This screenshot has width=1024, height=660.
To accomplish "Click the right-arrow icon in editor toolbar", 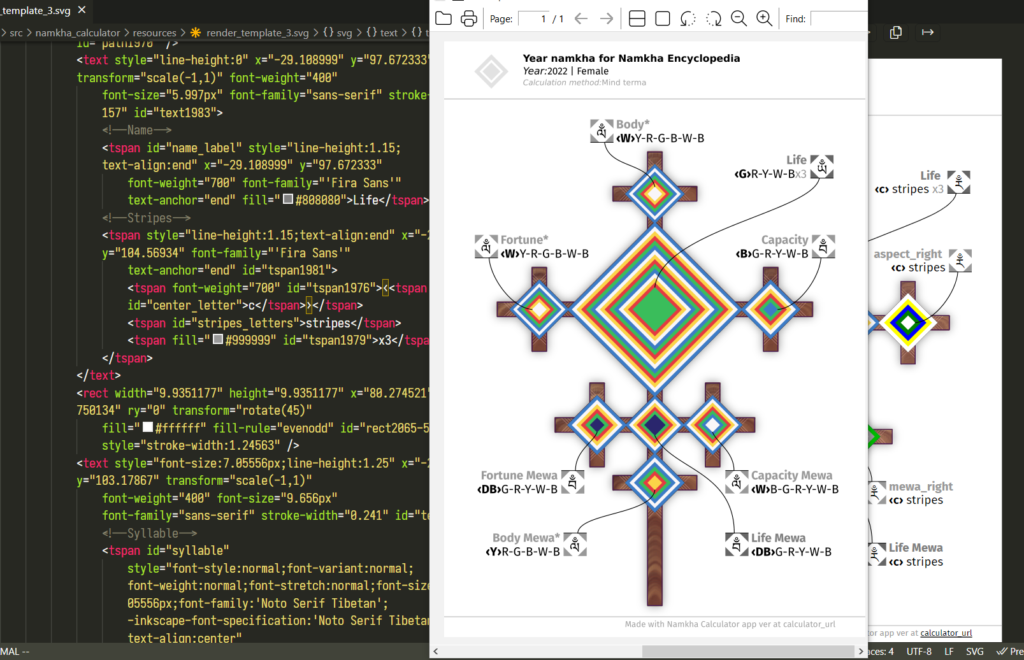I will [x=927, y=32].
